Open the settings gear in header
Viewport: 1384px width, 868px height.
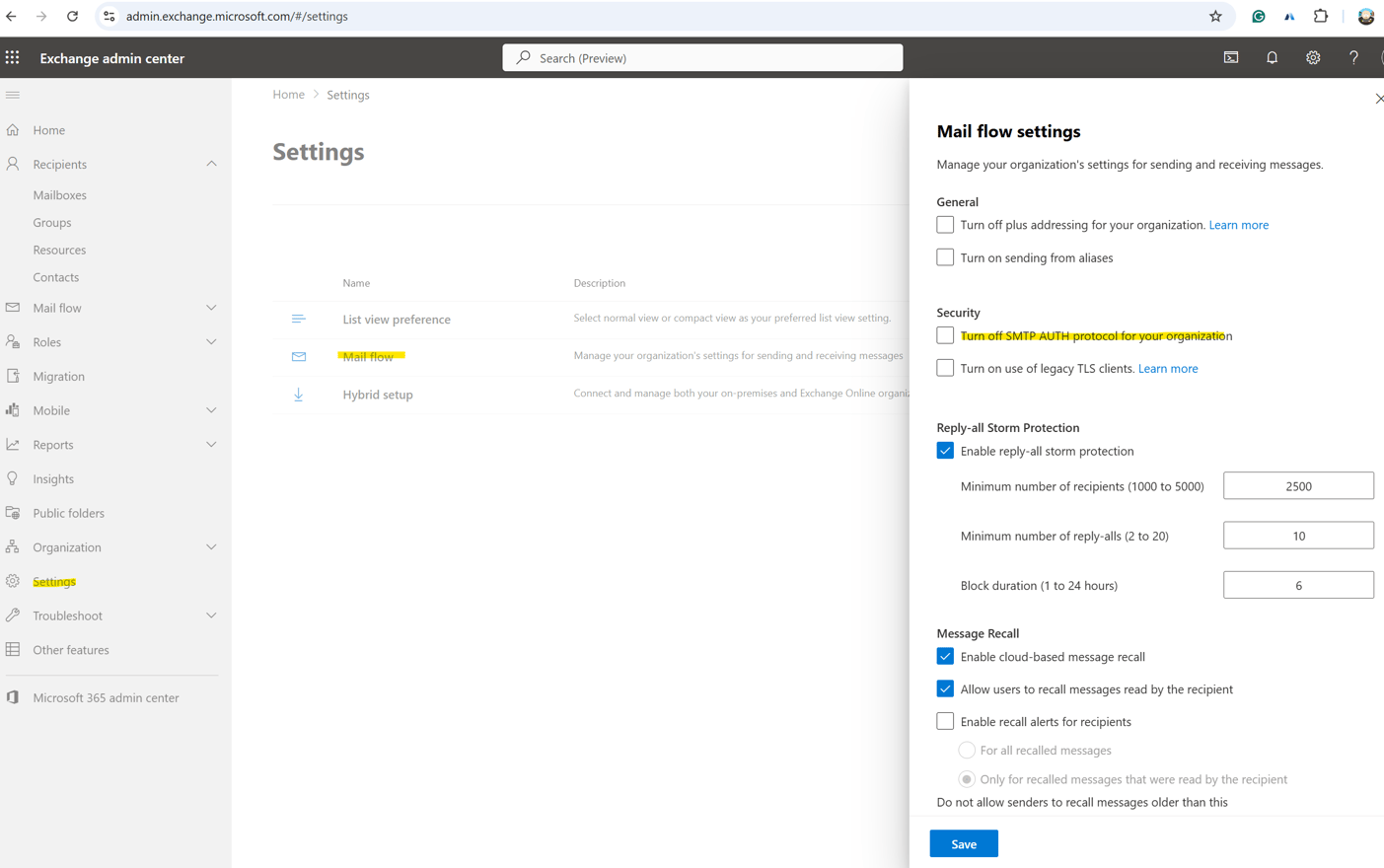coord(1313,58)
